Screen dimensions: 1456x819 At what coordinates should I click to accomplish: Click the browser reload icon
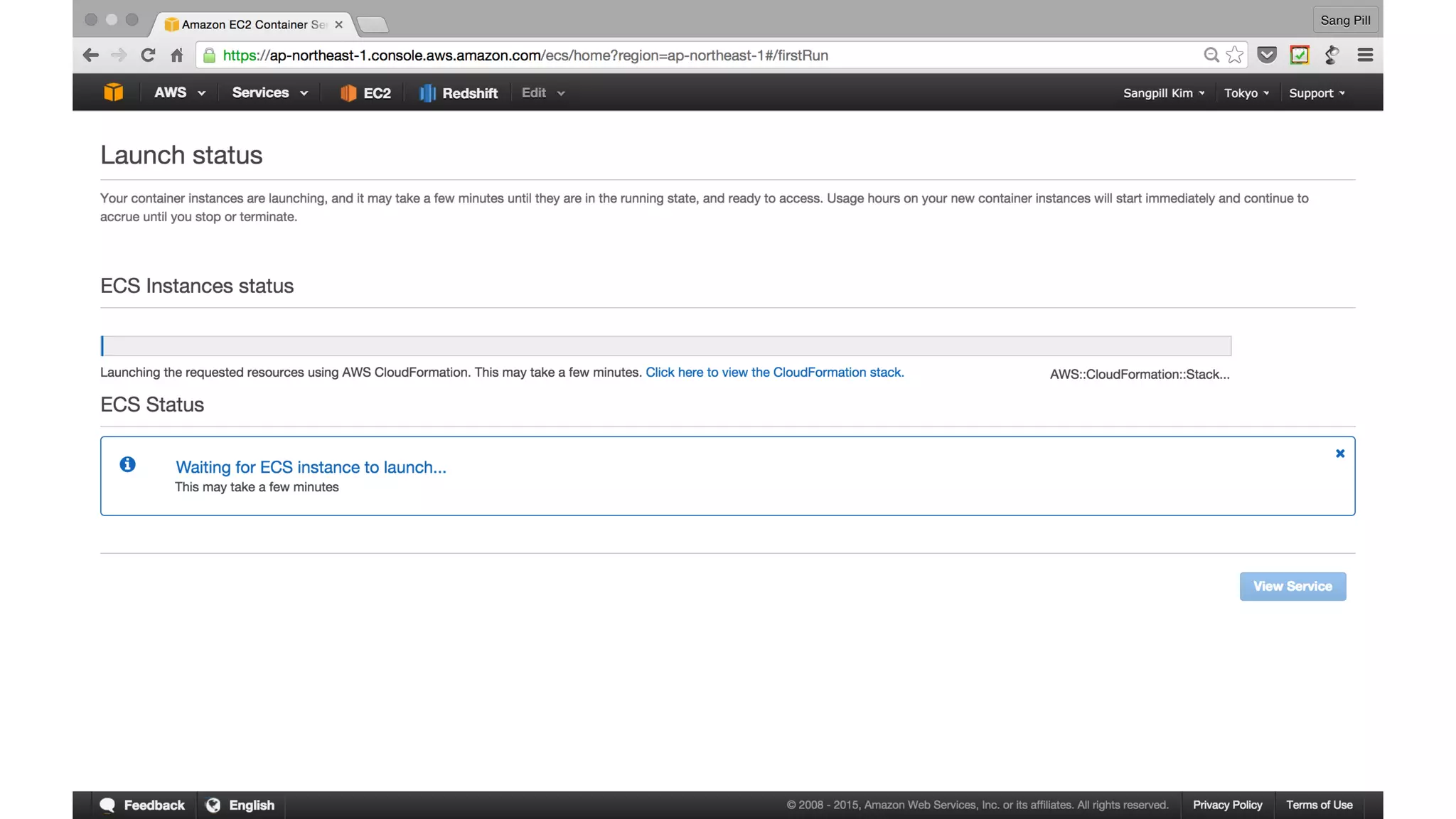pyautogui.click(x=148, y=55)
